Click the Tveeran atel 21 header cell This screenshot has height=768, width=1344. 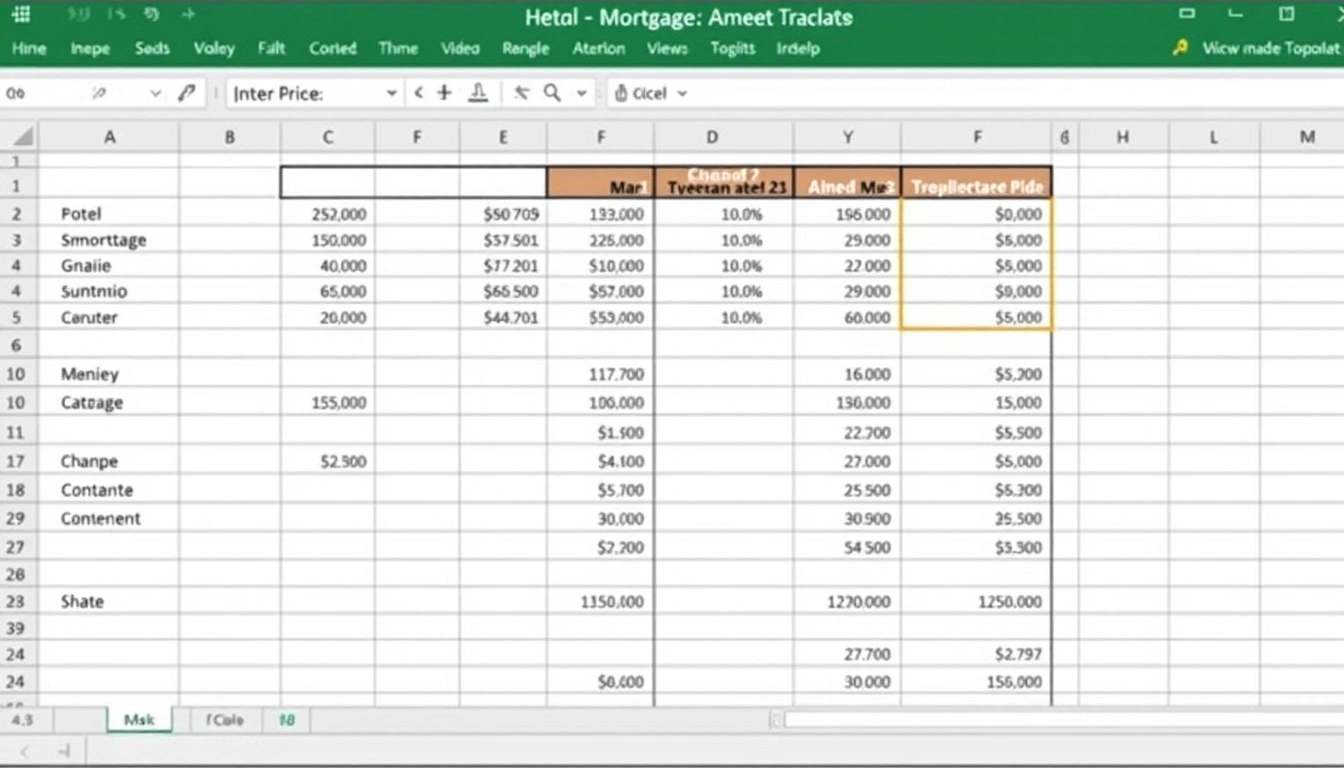[724, 183]
